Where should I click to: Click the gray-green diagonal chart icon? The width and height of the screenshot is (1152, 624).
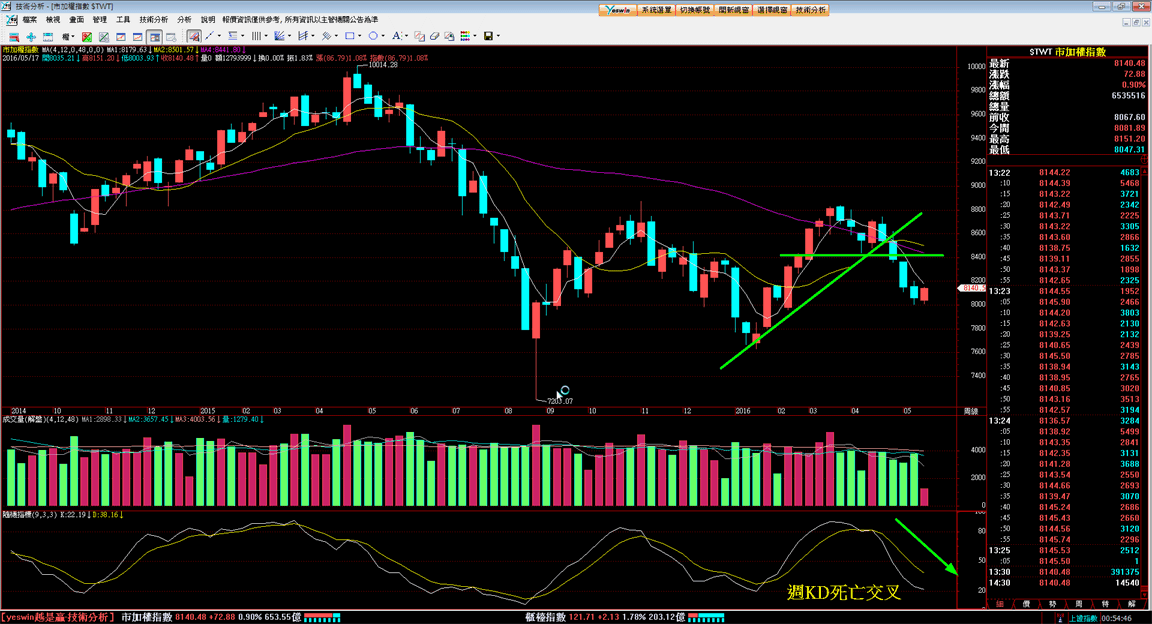pos(104,36)
